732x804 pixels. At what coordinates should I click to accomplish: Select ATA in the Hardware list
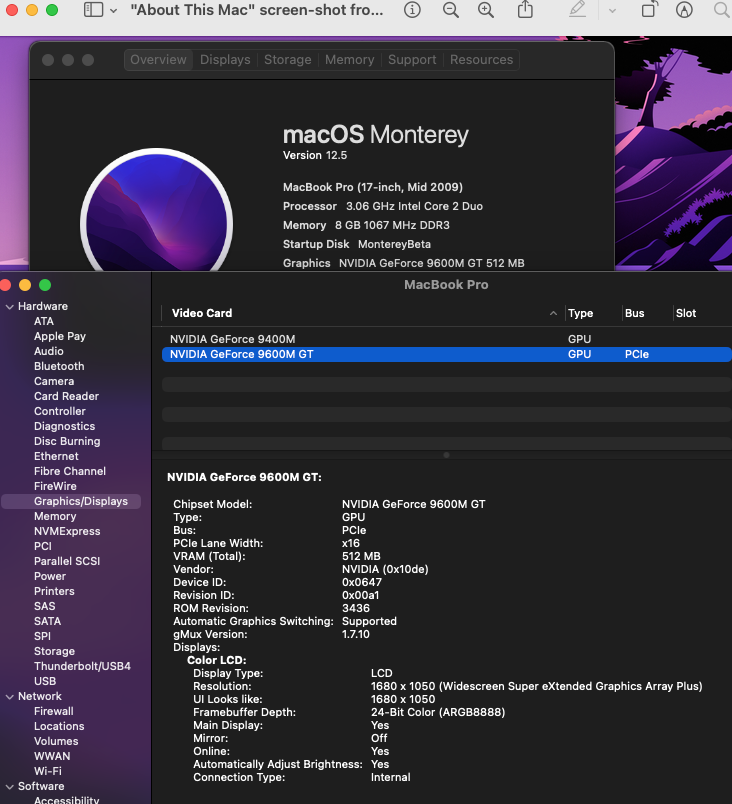pos(44,321)
